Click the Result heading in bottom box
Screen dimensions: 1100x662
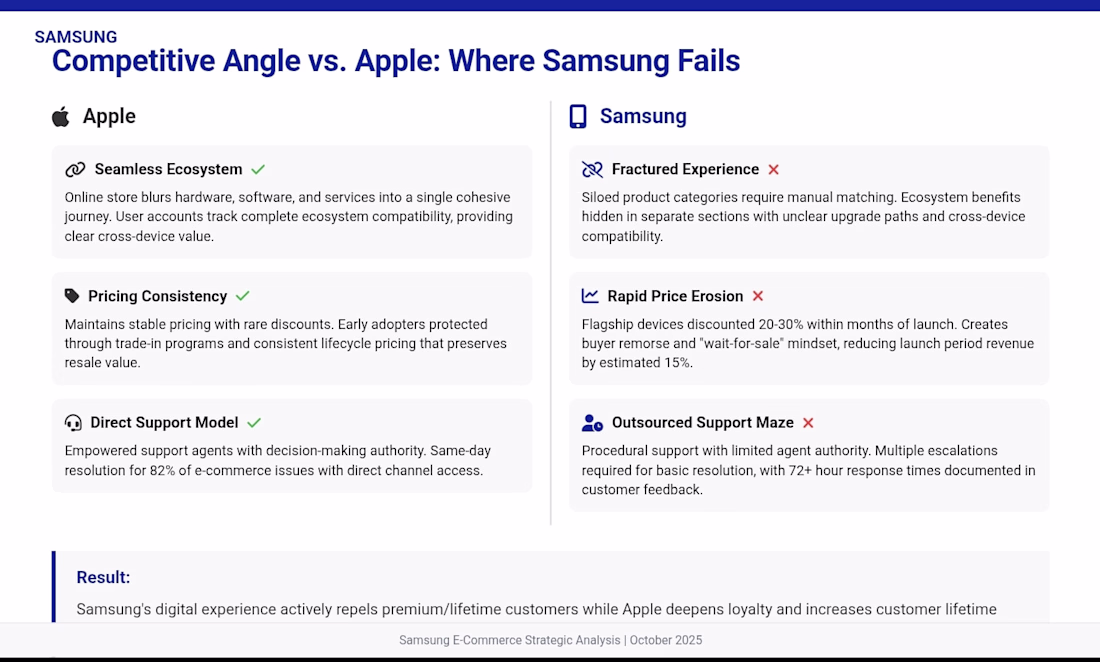point(103,577)
